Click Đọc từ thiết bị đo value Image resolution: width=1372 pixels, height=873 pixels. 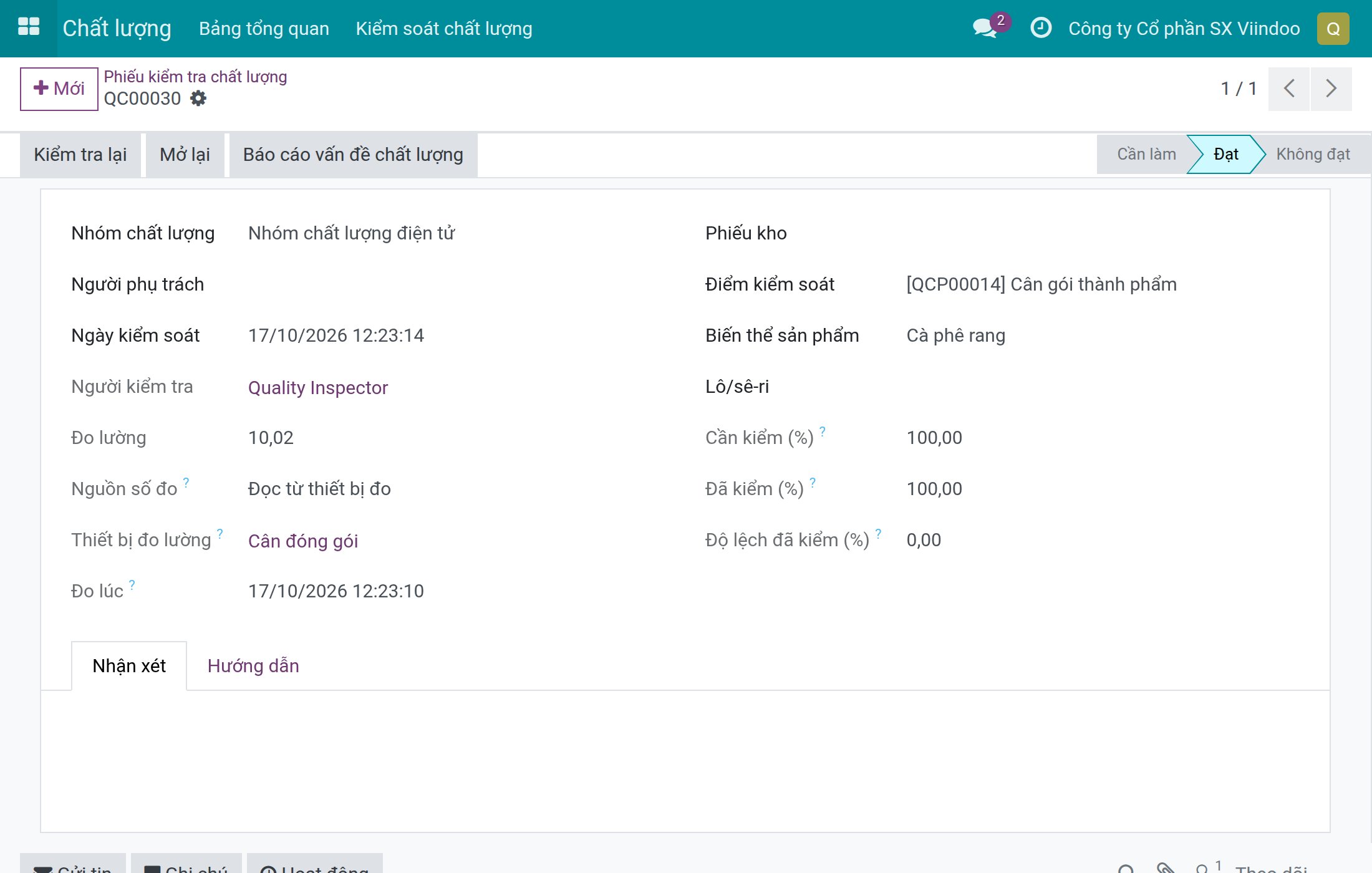coord(319,489)
